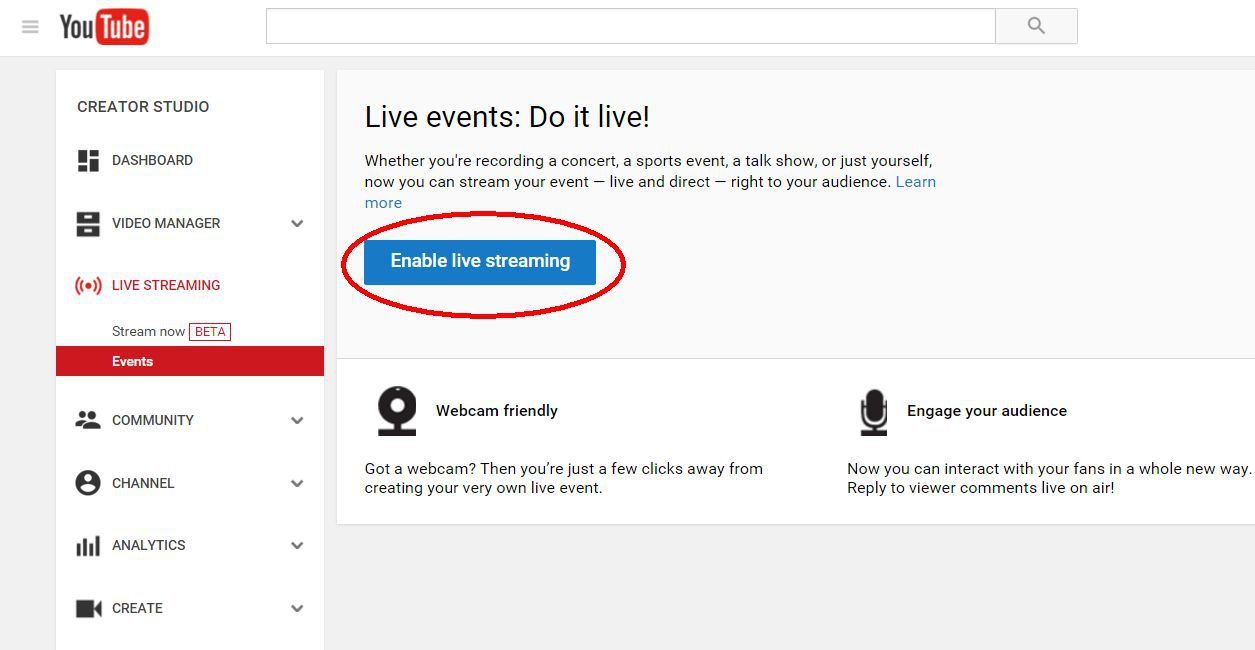The image size is (1255, 650).
Task: Click the Video Manager icon
Action: (x=87, y=223)
